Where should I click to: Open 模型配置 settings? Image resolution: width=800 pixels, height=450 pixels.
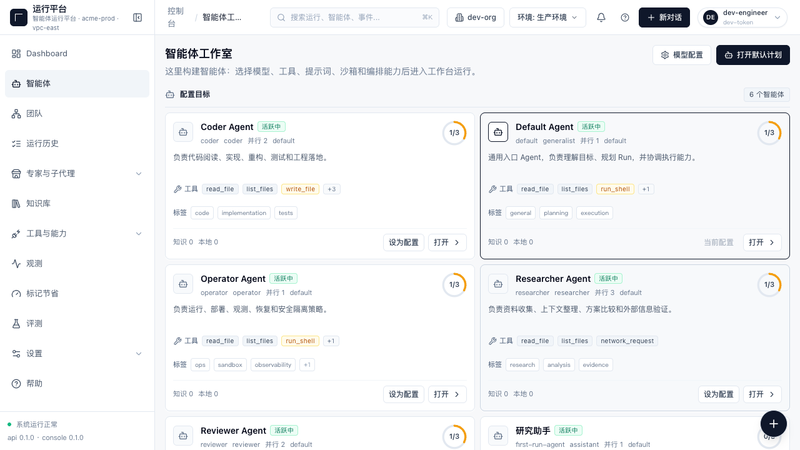[682, 55]
